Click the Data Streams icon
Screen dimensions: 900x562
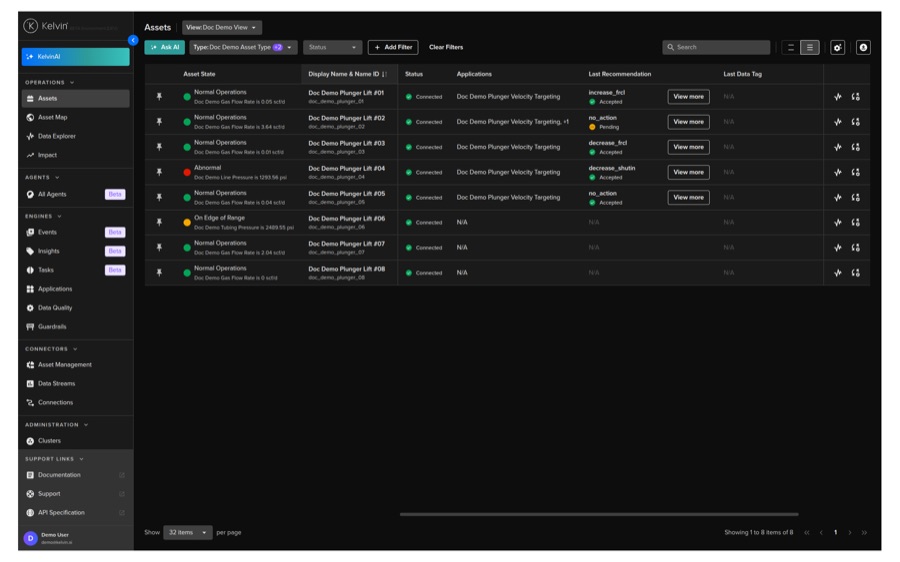pyautogui.click(x=30, y=384)
